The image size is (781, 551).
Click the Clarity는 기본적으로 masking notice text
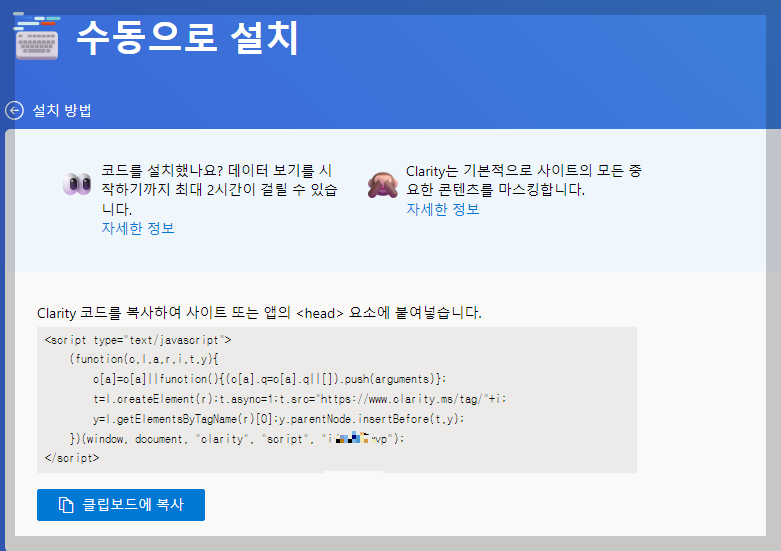point(524,180)
